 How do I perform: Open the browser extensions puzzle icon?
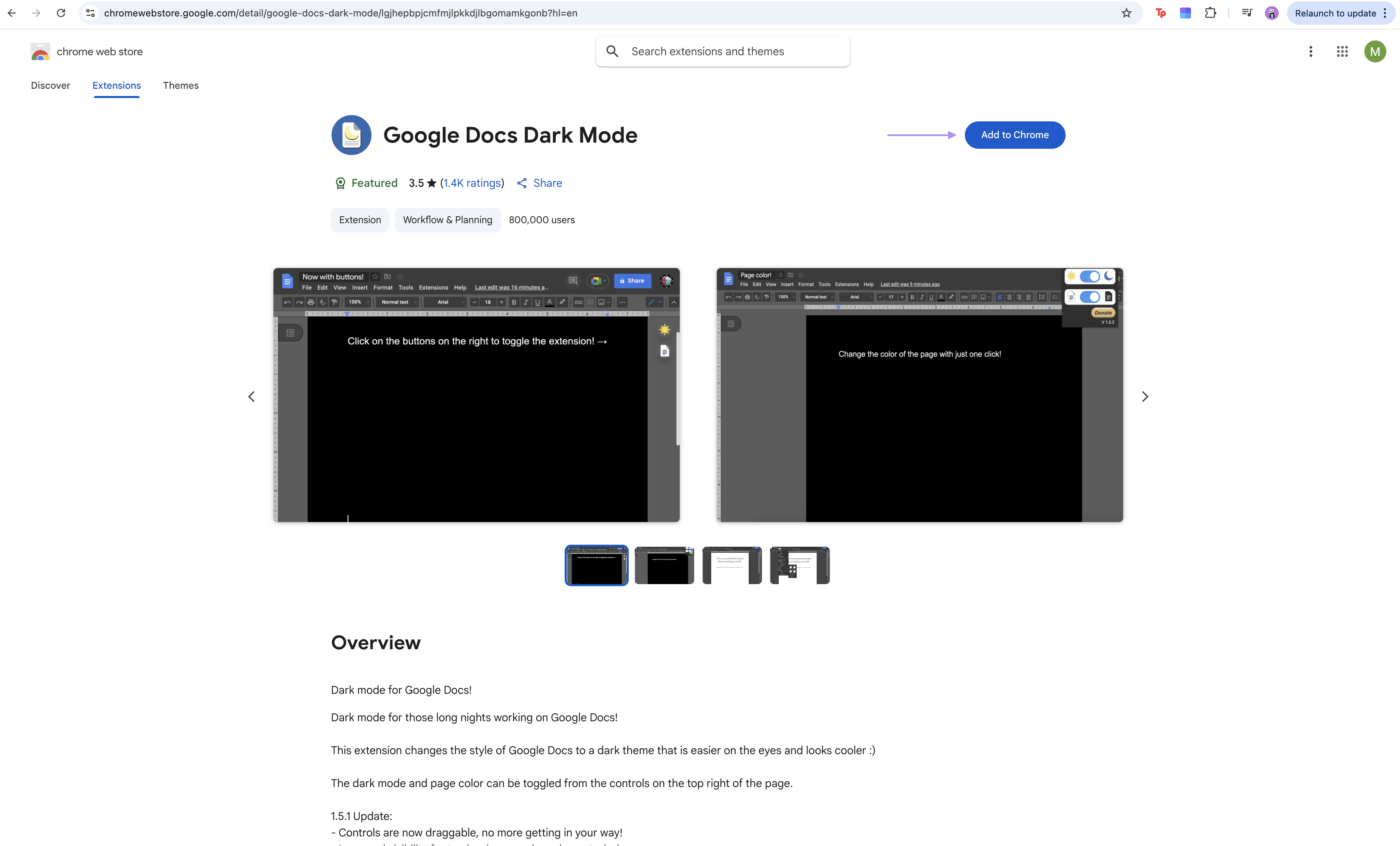click(x=1211, y=12)
